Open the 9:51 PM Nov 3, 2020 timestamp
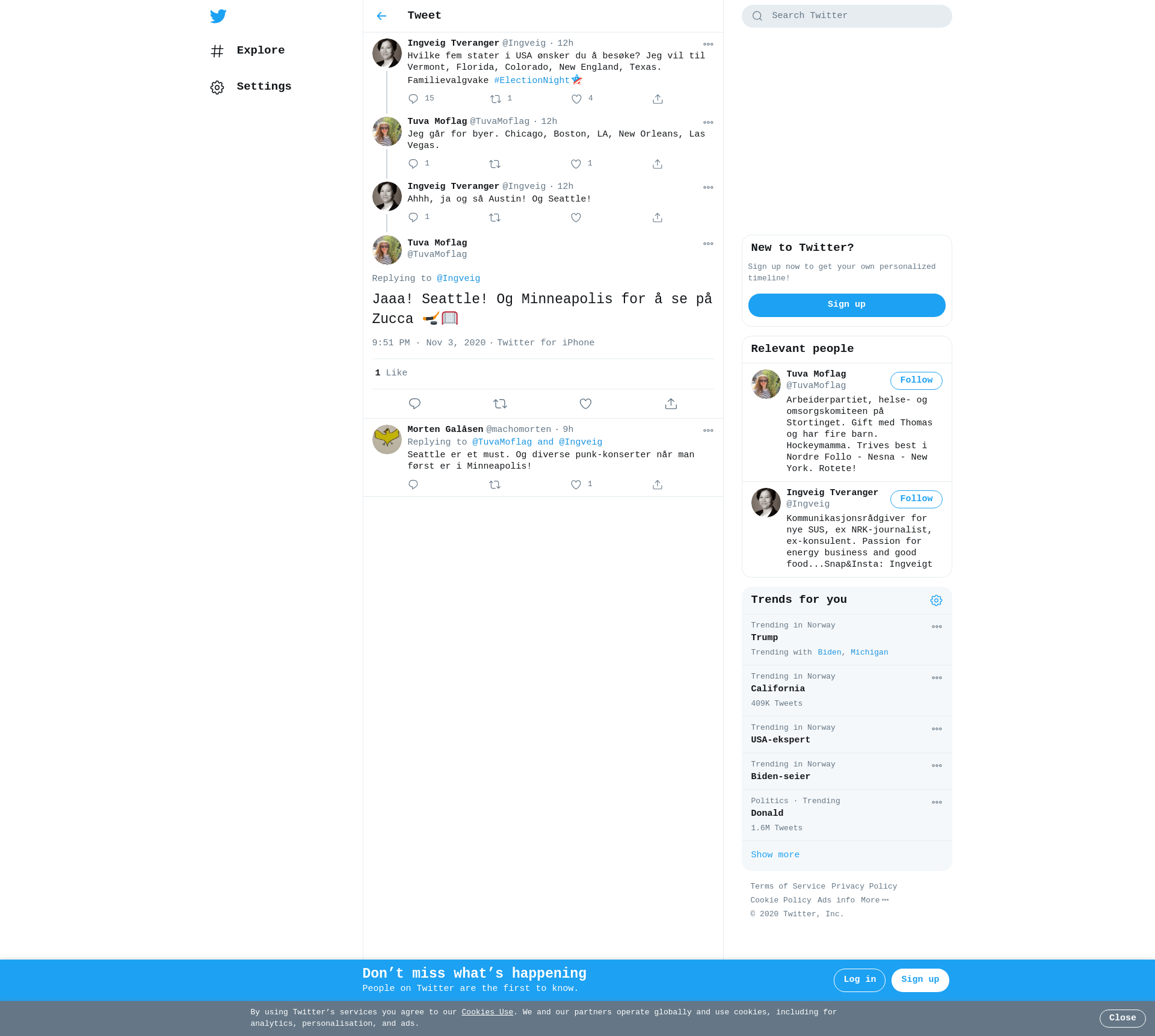Screen dimensions: 1155x1036 coord(429,343)
